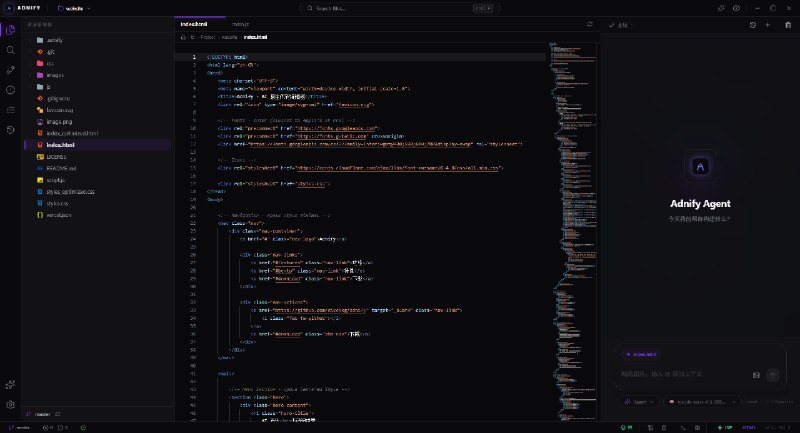Screen dimensions: 800x433
Task: Click the AI sparkle icon near bottom of activity bar
Action: tap(10, 385)
